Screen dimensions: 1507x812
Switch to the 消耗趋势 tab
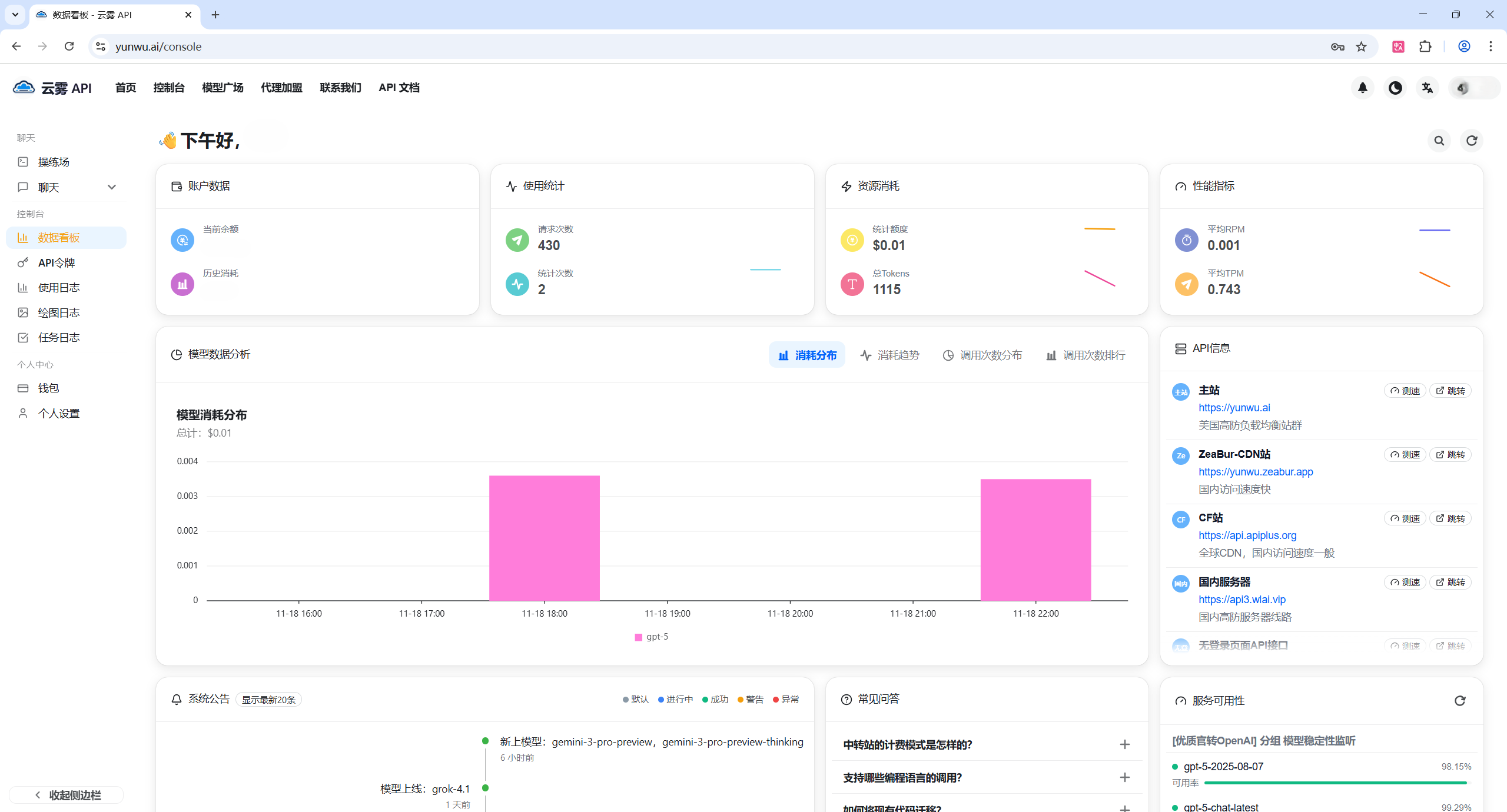pos(889,355)
